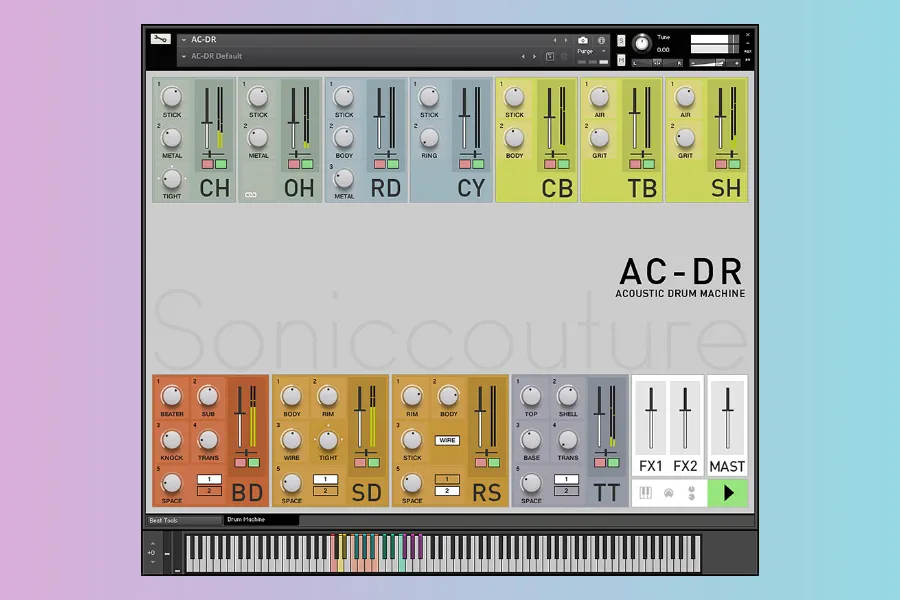
Task: Select kit option 2 on BD channel
Action: coord(209,491)
